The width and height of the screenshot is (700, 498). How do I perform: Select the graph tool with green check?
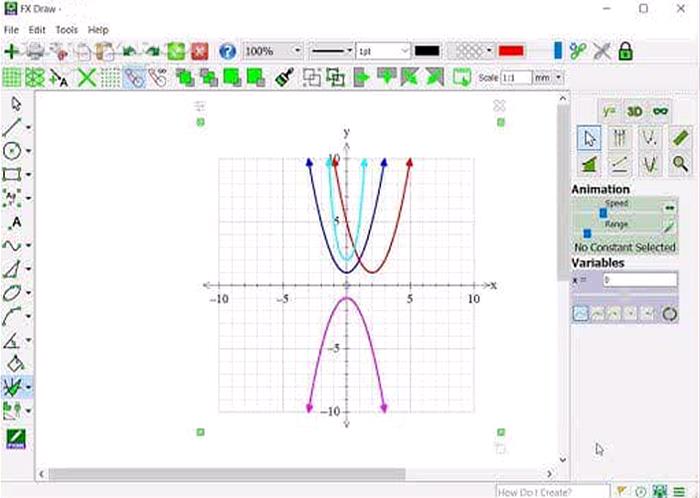click(x=12, y=387)
